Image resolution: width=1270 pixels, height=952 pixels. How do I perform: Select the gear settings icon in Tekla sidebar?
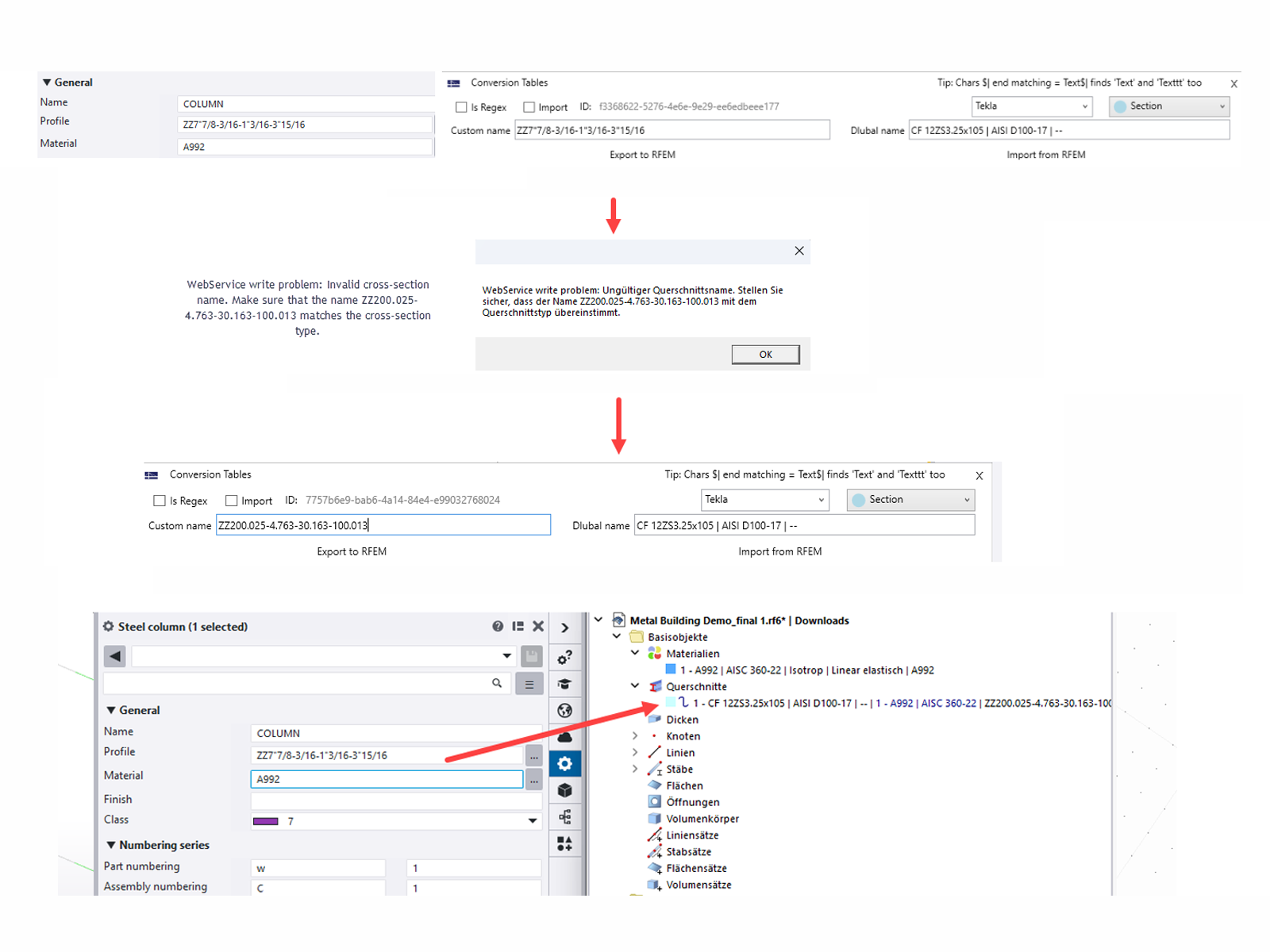point(565,763)
